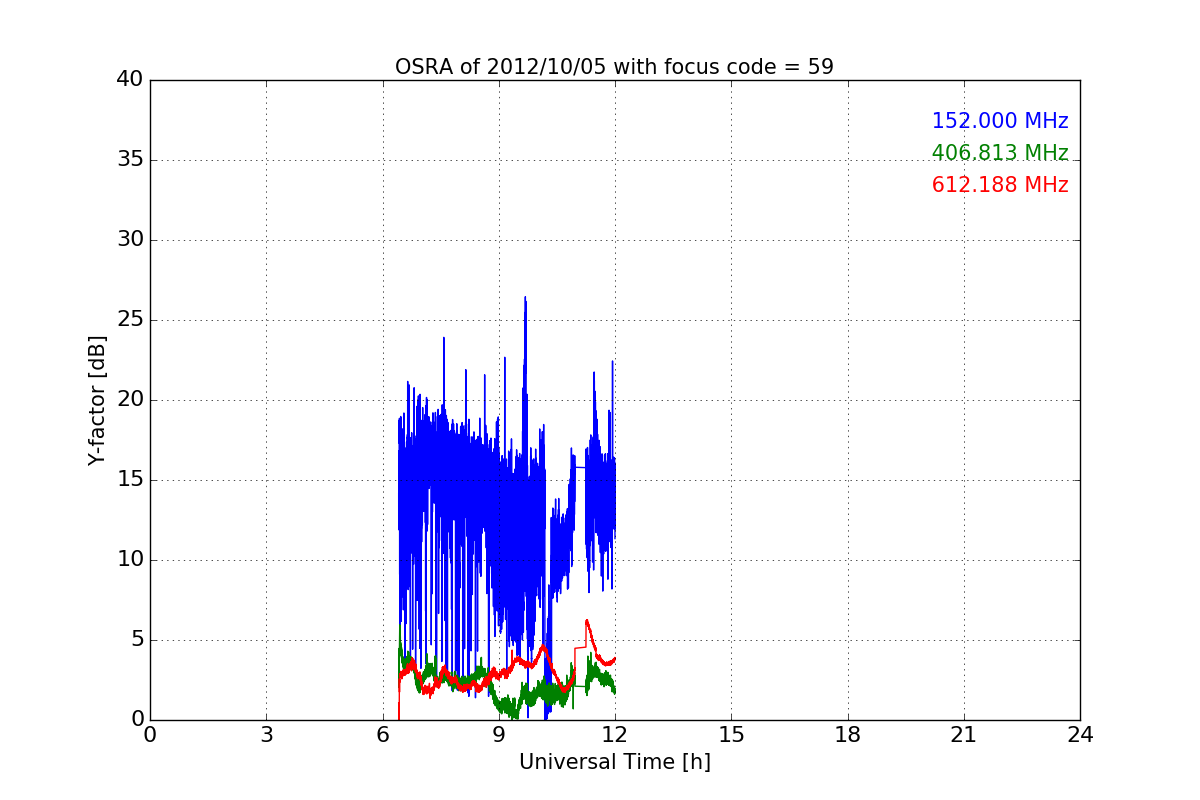Click the 'Universal Time [h]' axis label
Screen dimensions: 1200x800
coord(615,762)
